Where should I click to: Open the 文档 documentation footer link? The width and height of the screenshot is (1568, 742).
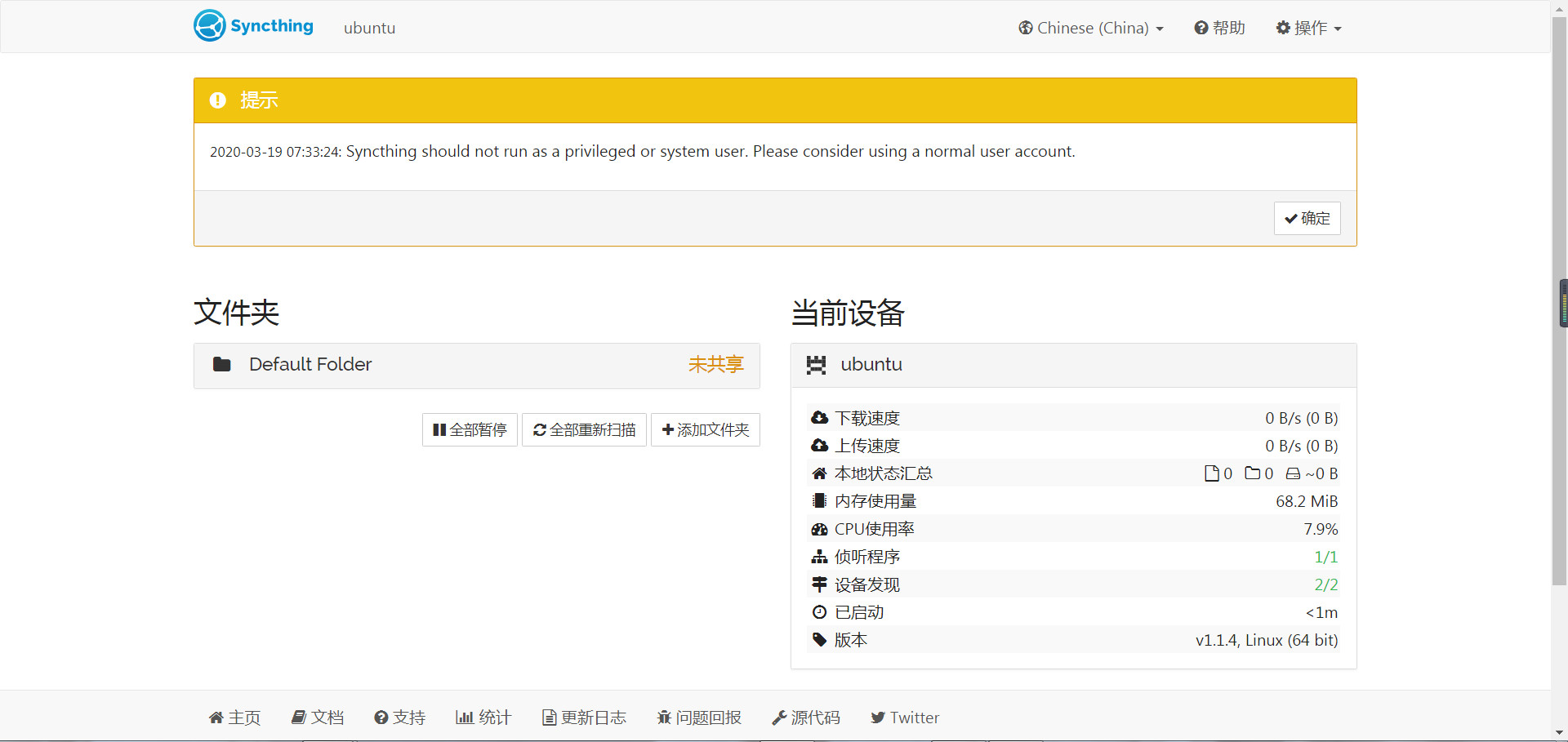click(x=318, y=718)
